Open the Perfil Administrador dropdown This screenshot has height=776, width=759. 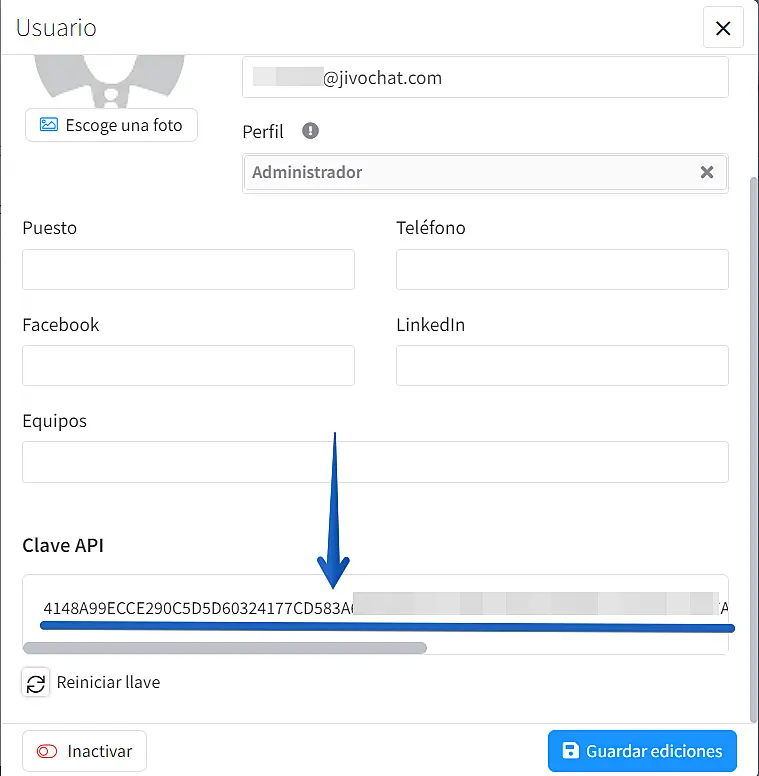470,172
